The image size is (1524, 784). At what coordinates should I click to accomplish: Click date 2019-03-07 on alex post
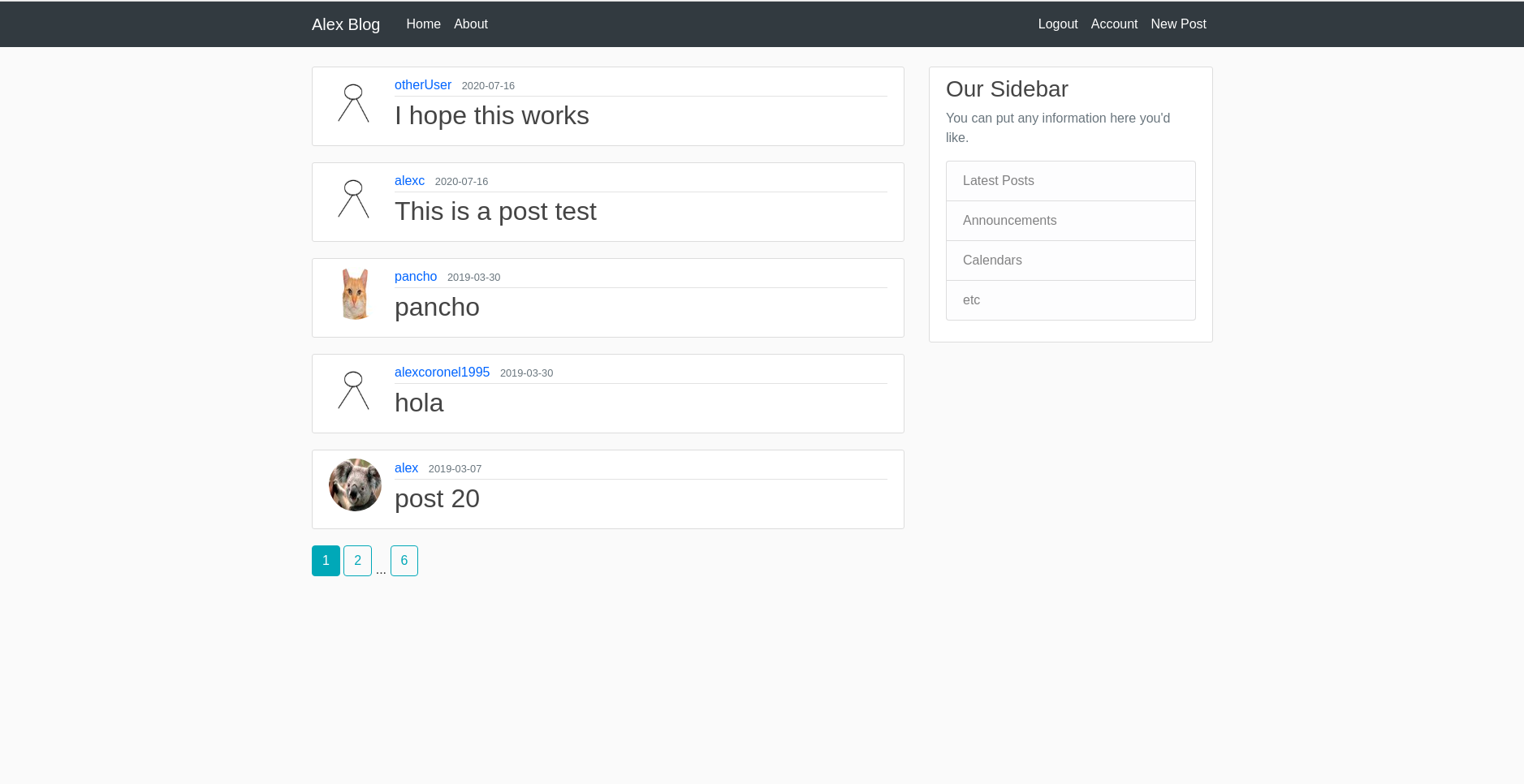[455, 469]
